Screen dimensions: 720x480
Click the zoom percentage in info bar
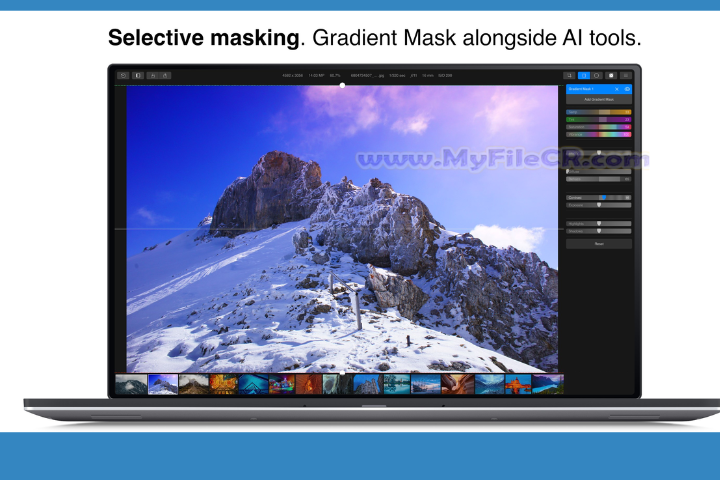[335, 75]
